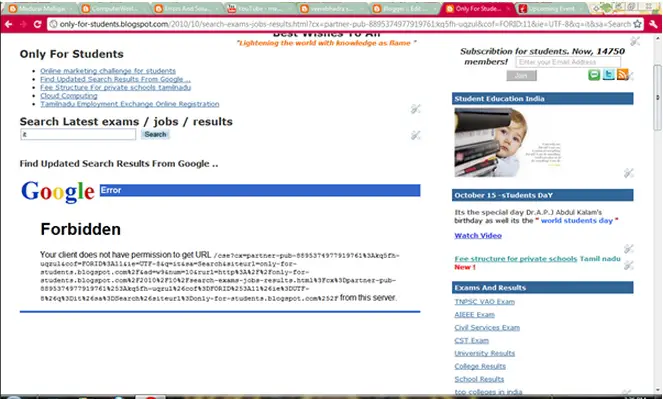Image resolution: width=663 pixels, height=399 pixels.
Task: Switch to the Blogger Edit tab
Action: (404, 8)
